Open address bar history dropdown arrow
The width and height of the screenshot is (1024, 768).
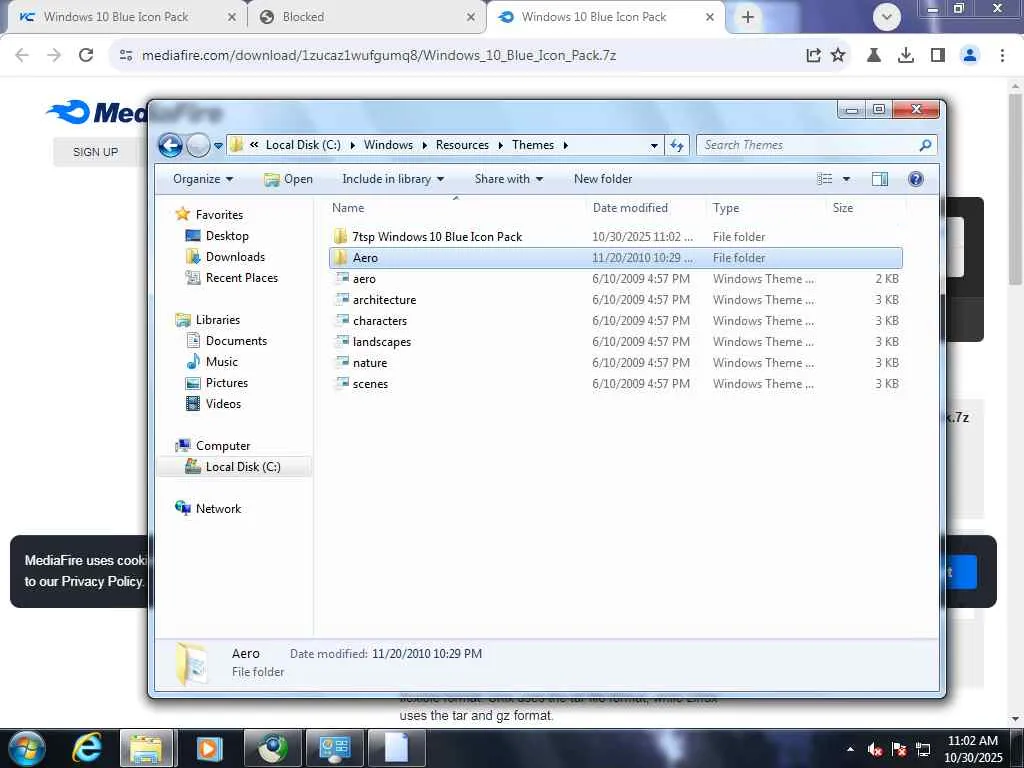coord(654,146)
